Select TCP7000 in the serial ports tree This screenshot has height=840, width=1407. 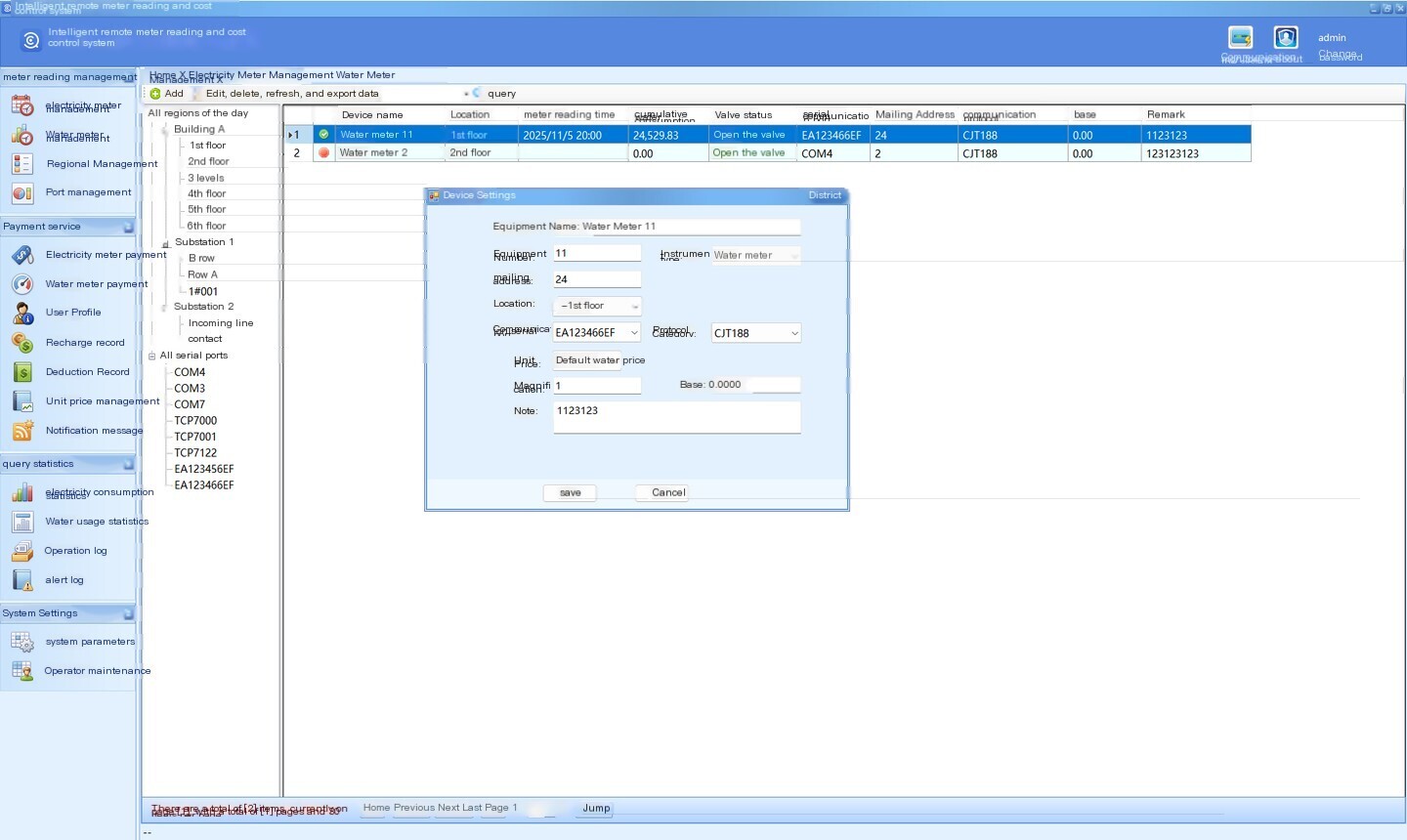pyautogui.click(x=195, y=421)
